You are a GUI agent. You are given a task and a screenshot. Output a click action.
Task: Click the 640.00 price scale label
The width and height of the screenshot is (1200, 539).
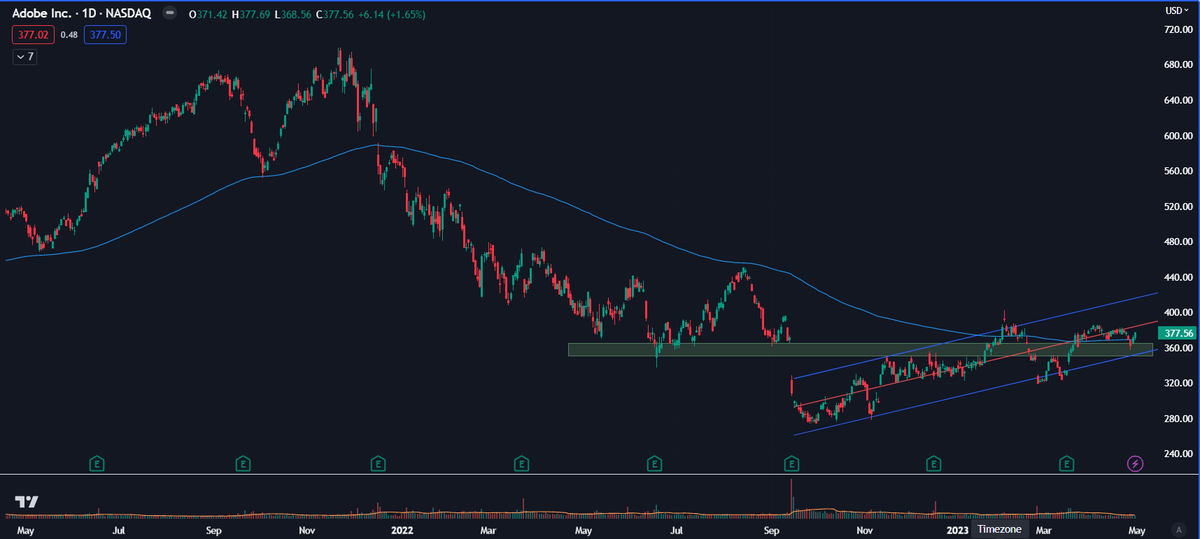coord(1176,101)
